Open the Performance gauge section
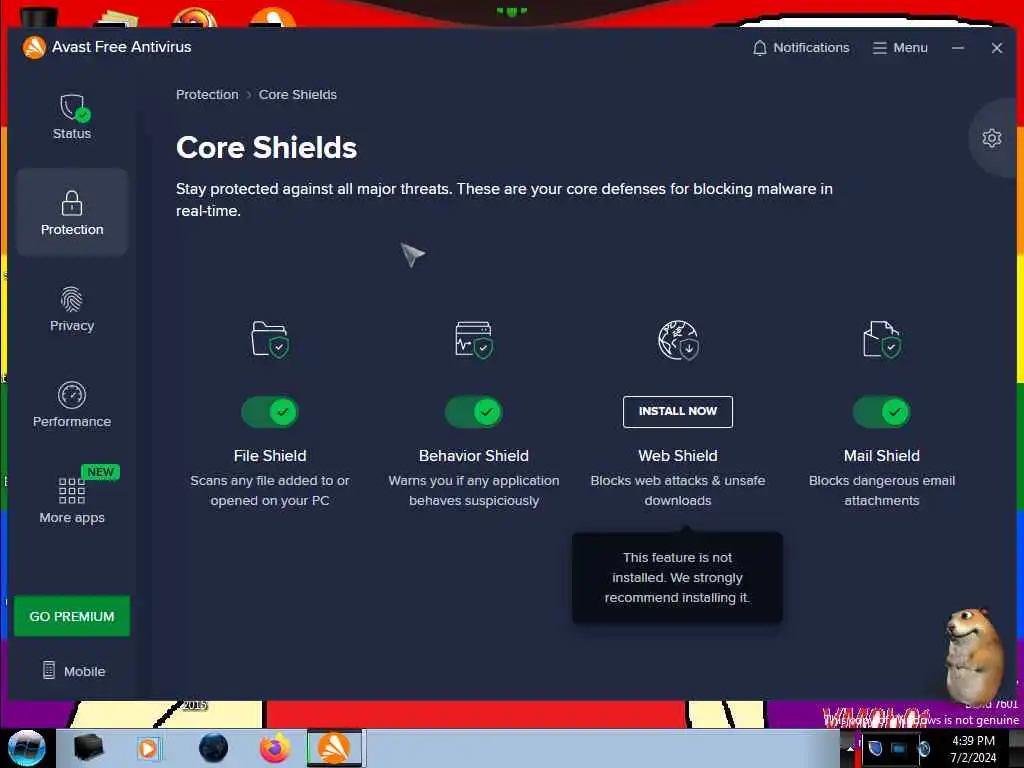 72,404
